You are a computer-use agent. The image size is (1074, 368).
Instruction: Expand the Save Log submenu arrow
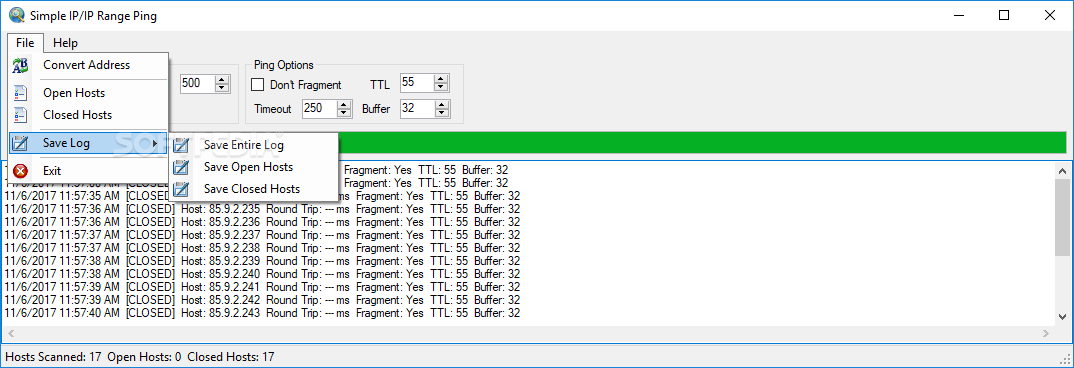pos(155,143)
